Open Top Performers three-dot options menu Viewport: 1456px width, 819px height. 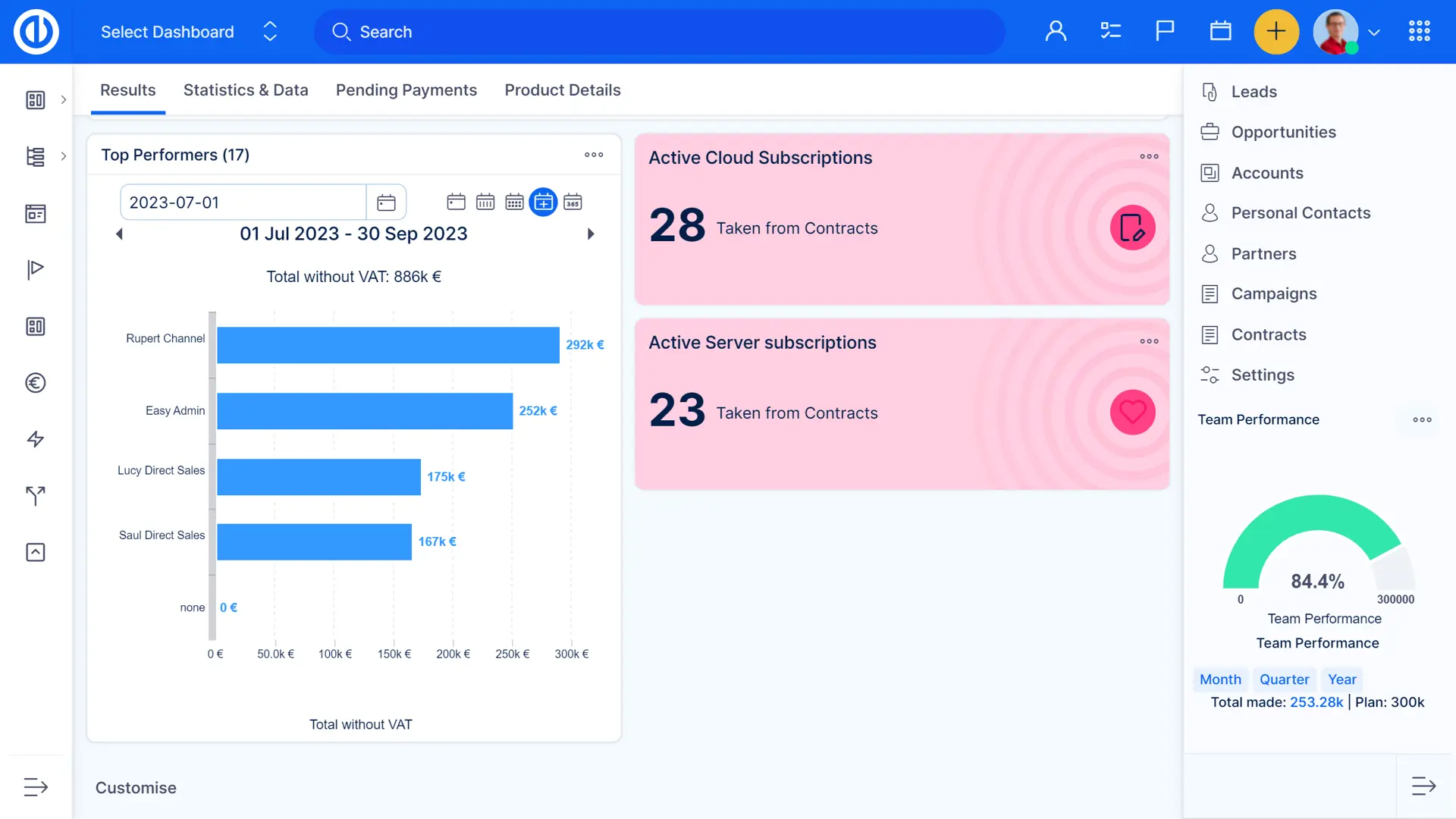click(594, 155)
